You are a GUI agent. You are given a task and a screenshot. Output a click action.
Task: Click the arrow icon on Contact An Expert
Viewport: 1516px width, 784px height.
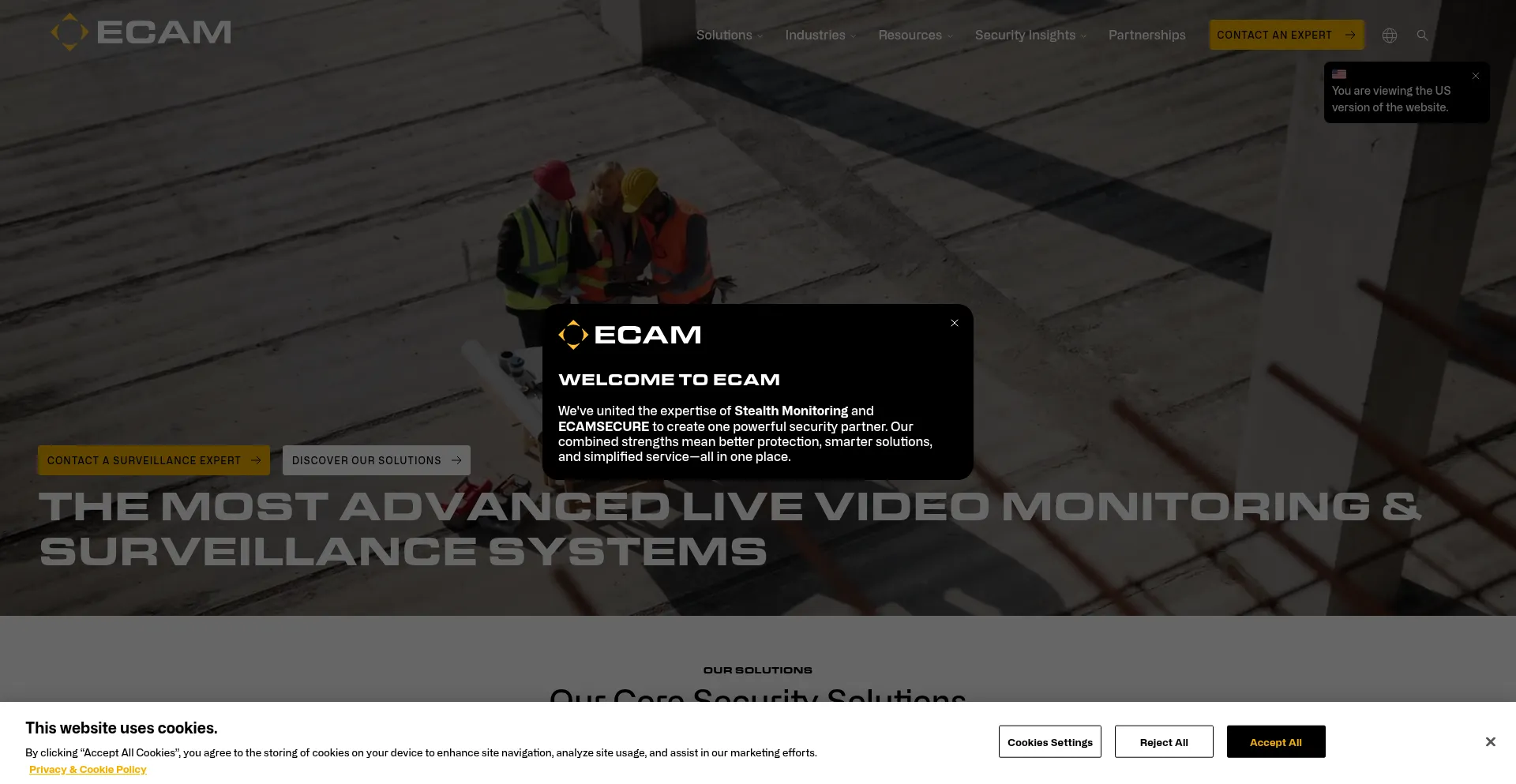[x=1351, y=35]
